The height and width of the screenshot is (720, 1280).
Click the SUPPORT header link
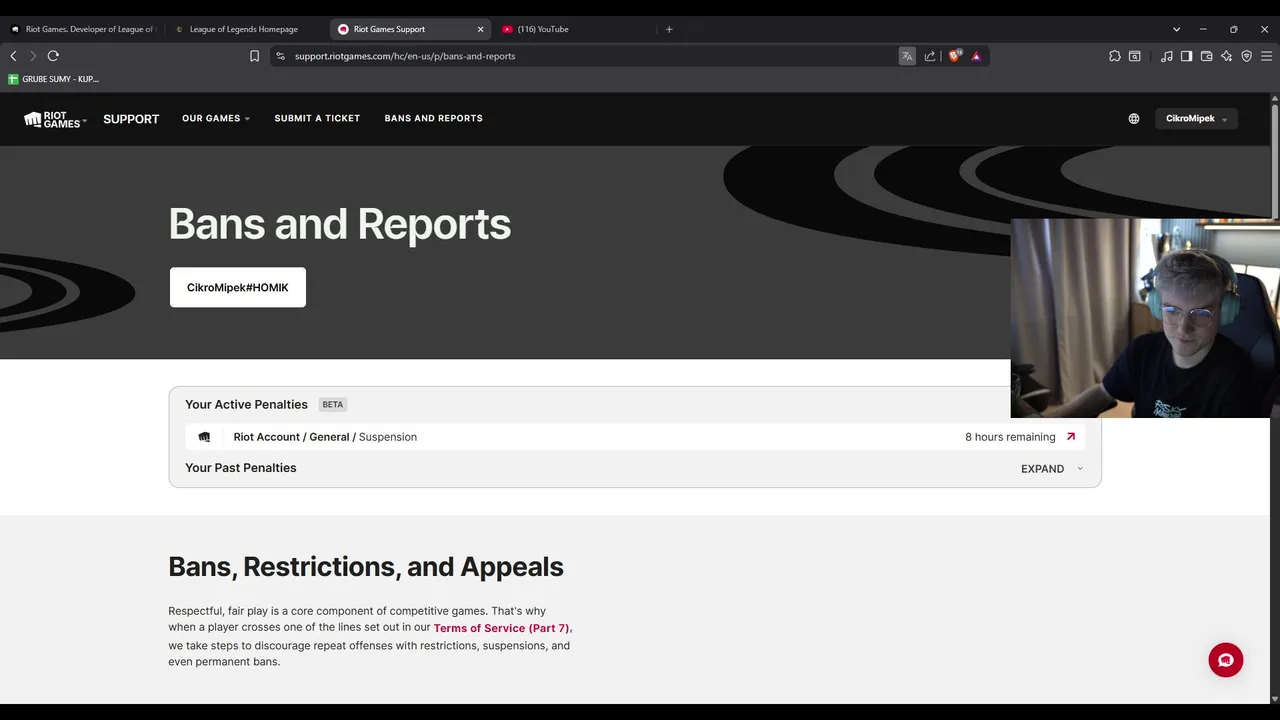click(131, 119)
